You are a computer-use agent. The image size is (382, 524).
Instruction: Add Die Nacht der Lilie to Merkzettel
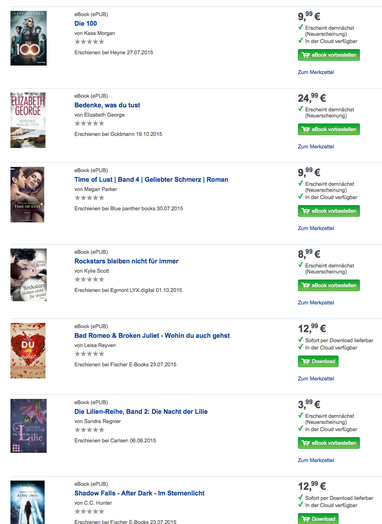point(315,460)
